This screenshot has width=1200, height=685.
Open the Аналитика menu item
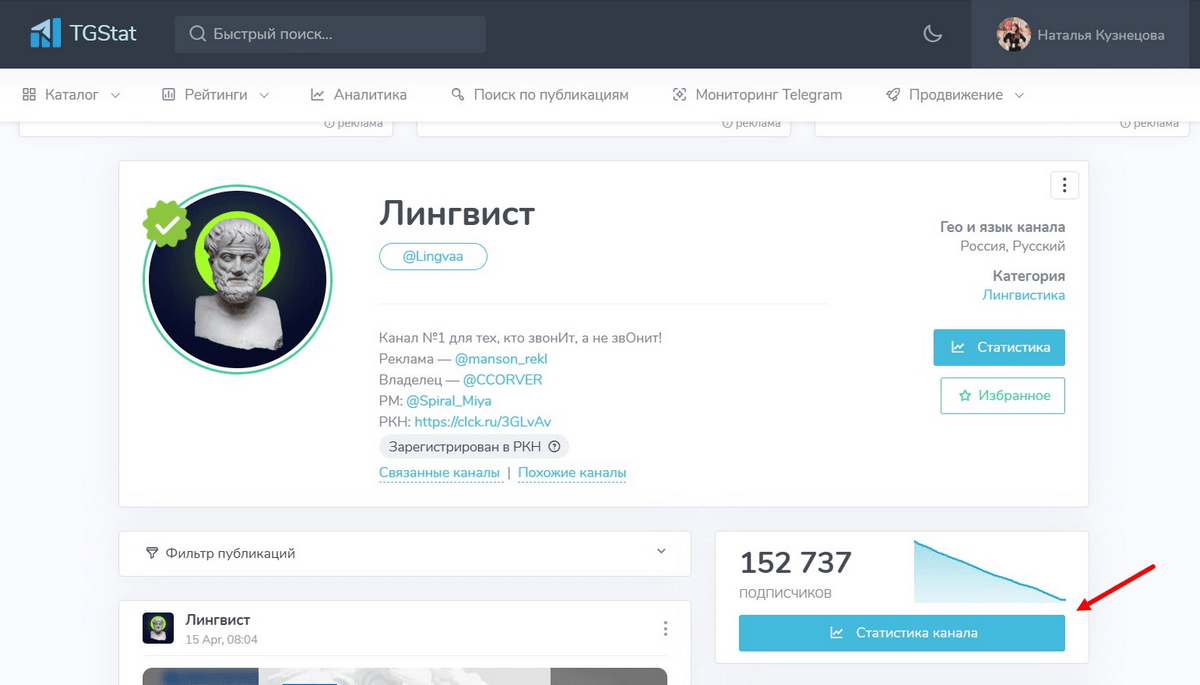tap(359, 95)
